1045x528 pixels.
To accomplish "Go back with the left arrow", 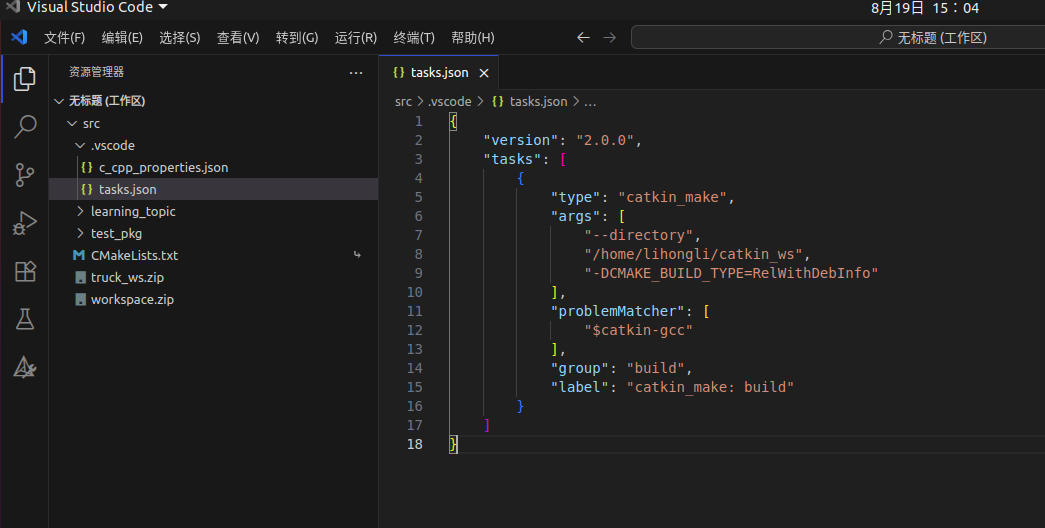I will point(583,37).
